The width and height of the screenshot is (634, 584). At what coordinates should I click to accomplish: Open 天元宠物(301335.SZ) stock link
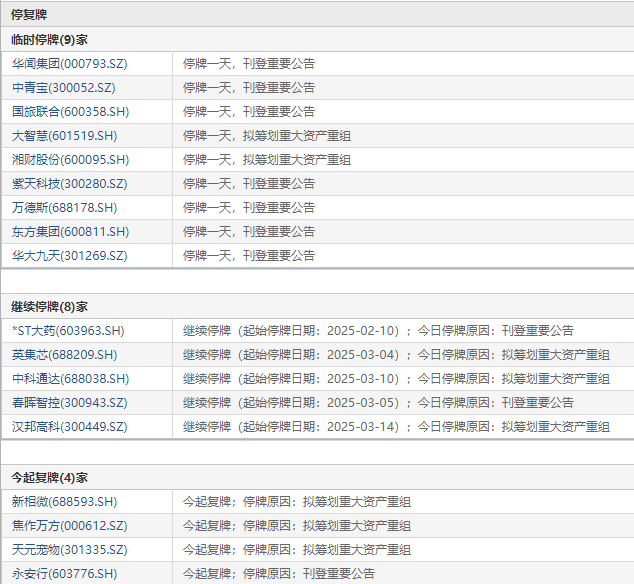(70, 550)
